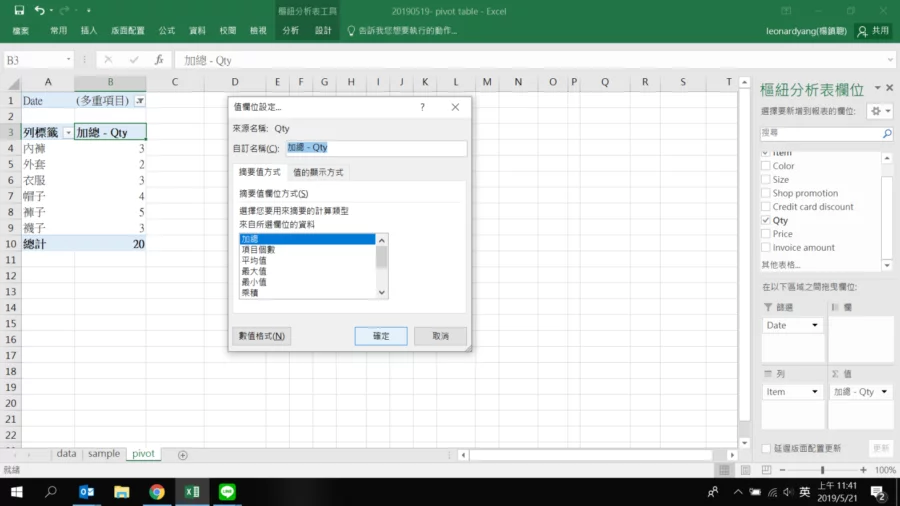
Task: Open the 分析 ribbon tab
Action: 290,31
